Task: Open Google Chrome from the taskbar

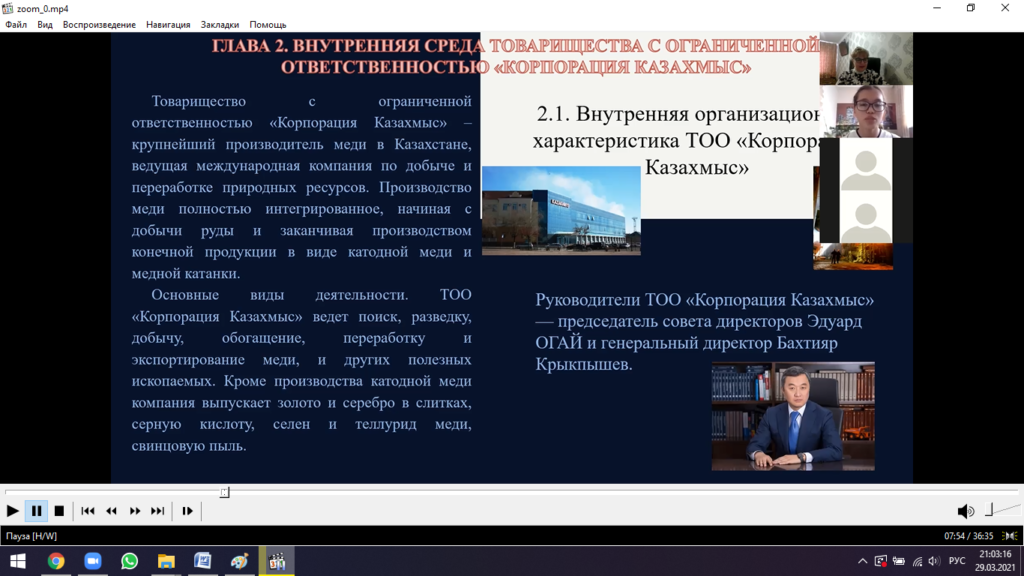Action: [x=56, y=561]
